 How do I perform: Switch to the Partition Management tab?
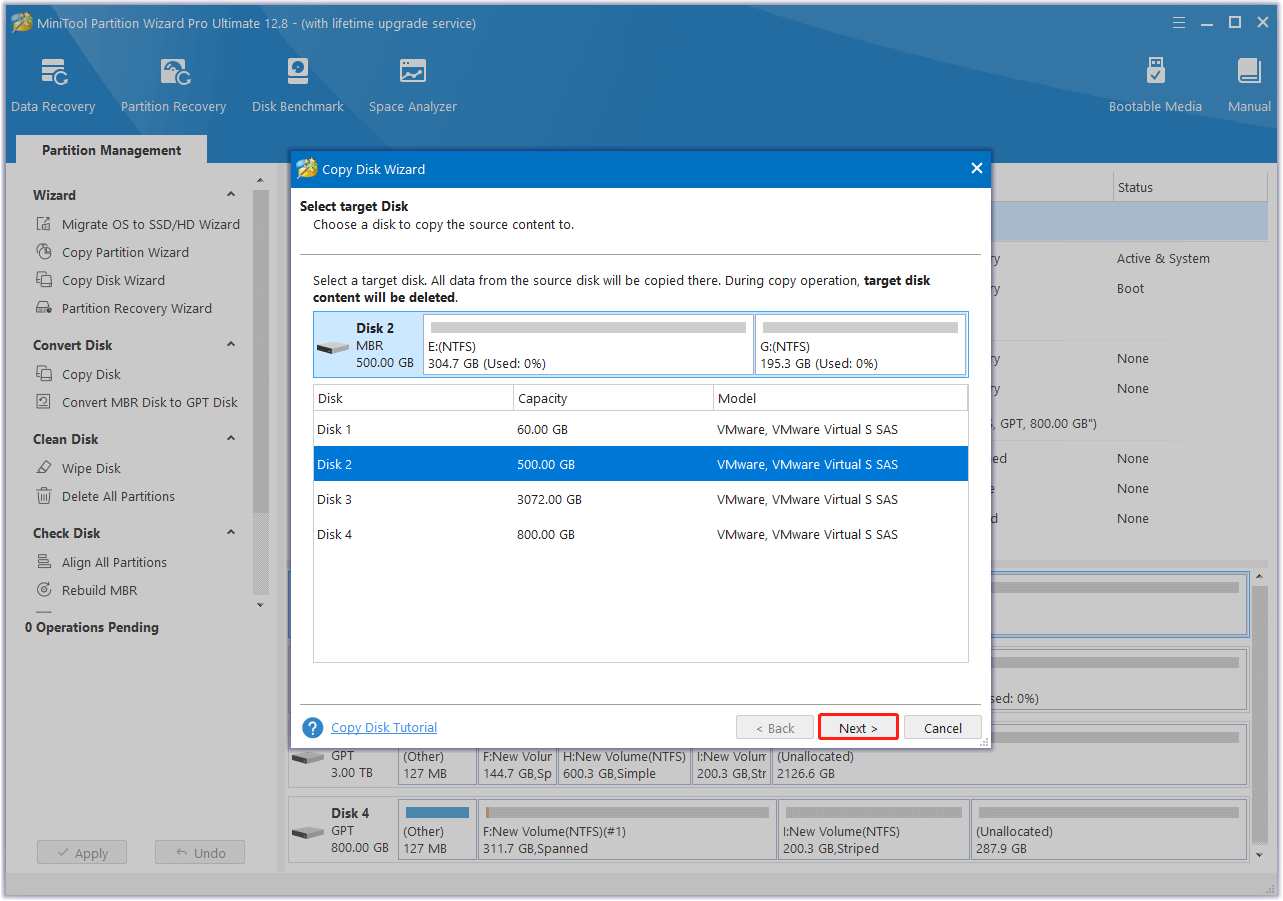111,150
